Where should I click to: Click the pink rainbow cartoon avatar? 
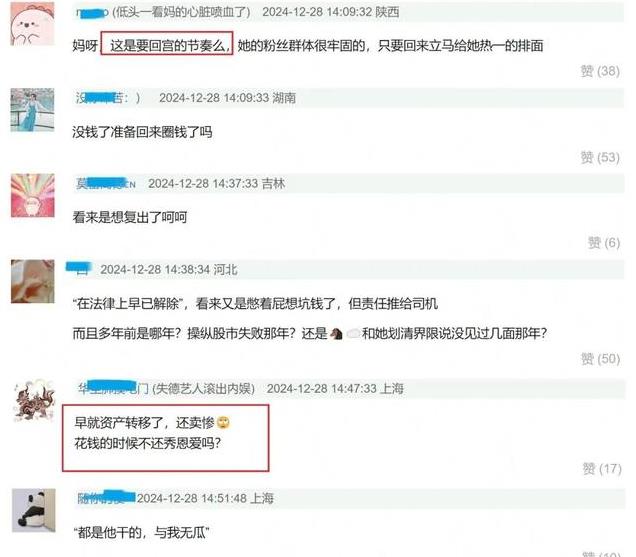coord(32,196)
